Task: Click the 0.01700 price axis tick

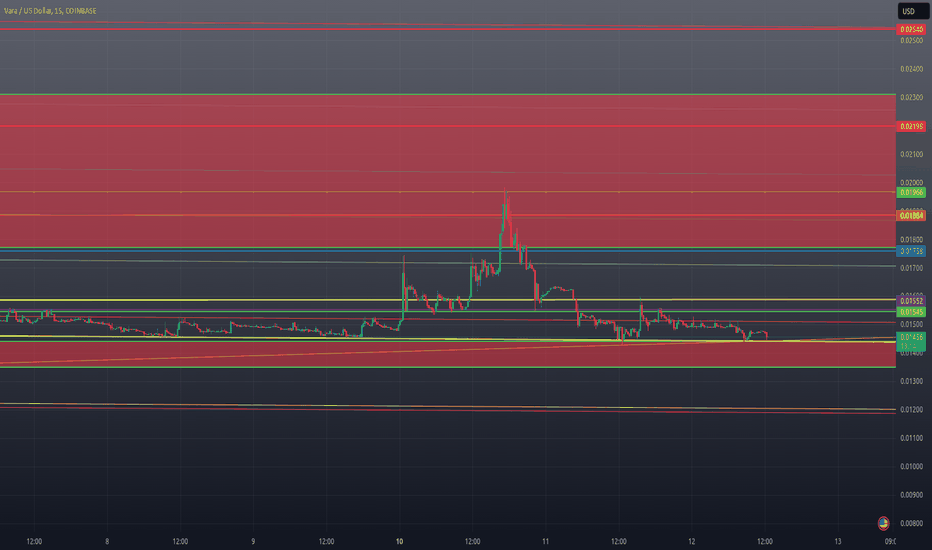Action: pyautogui.click(x=912, y=268)
